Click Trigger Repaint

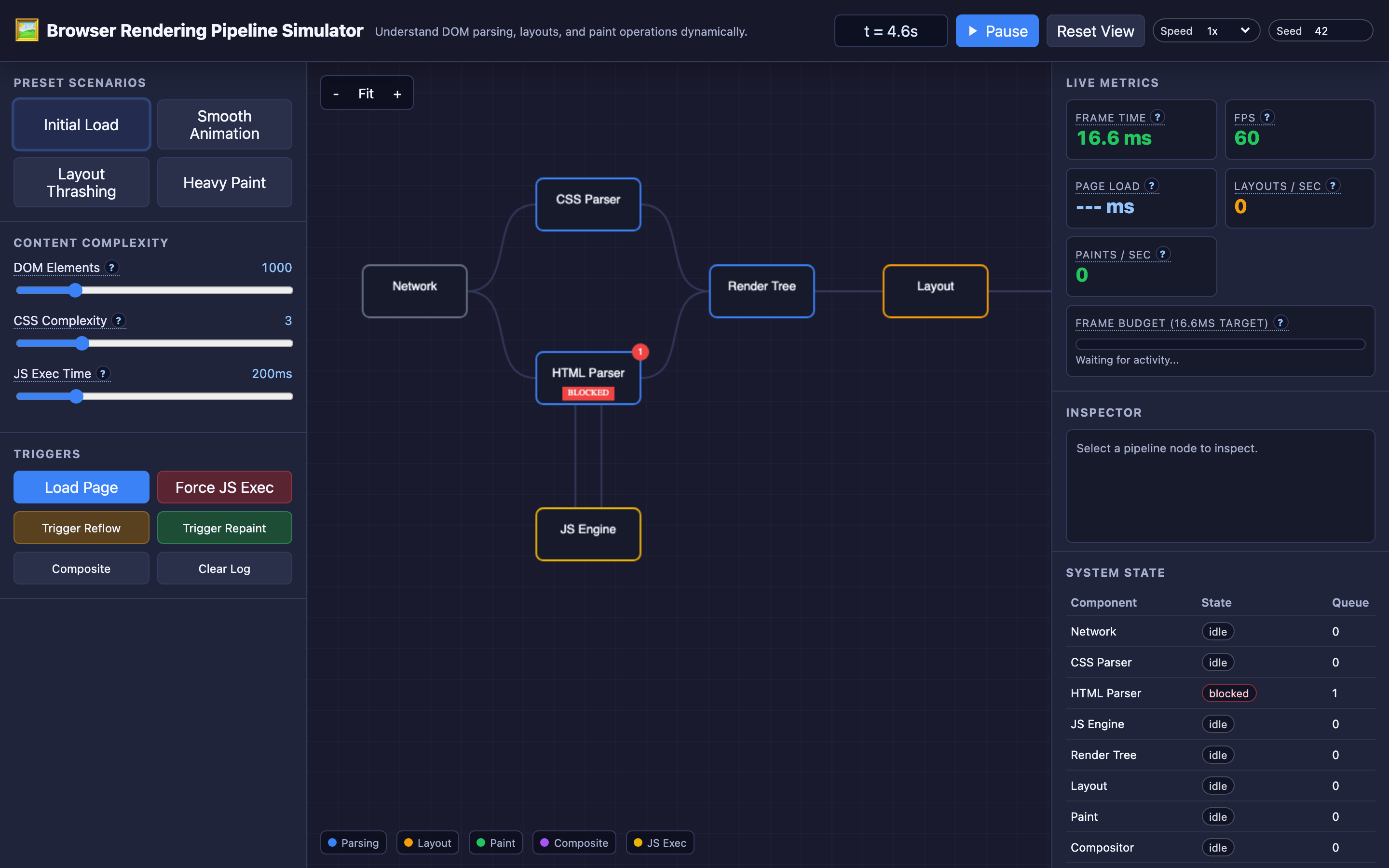pyautogui.click(x=224, y=528)
